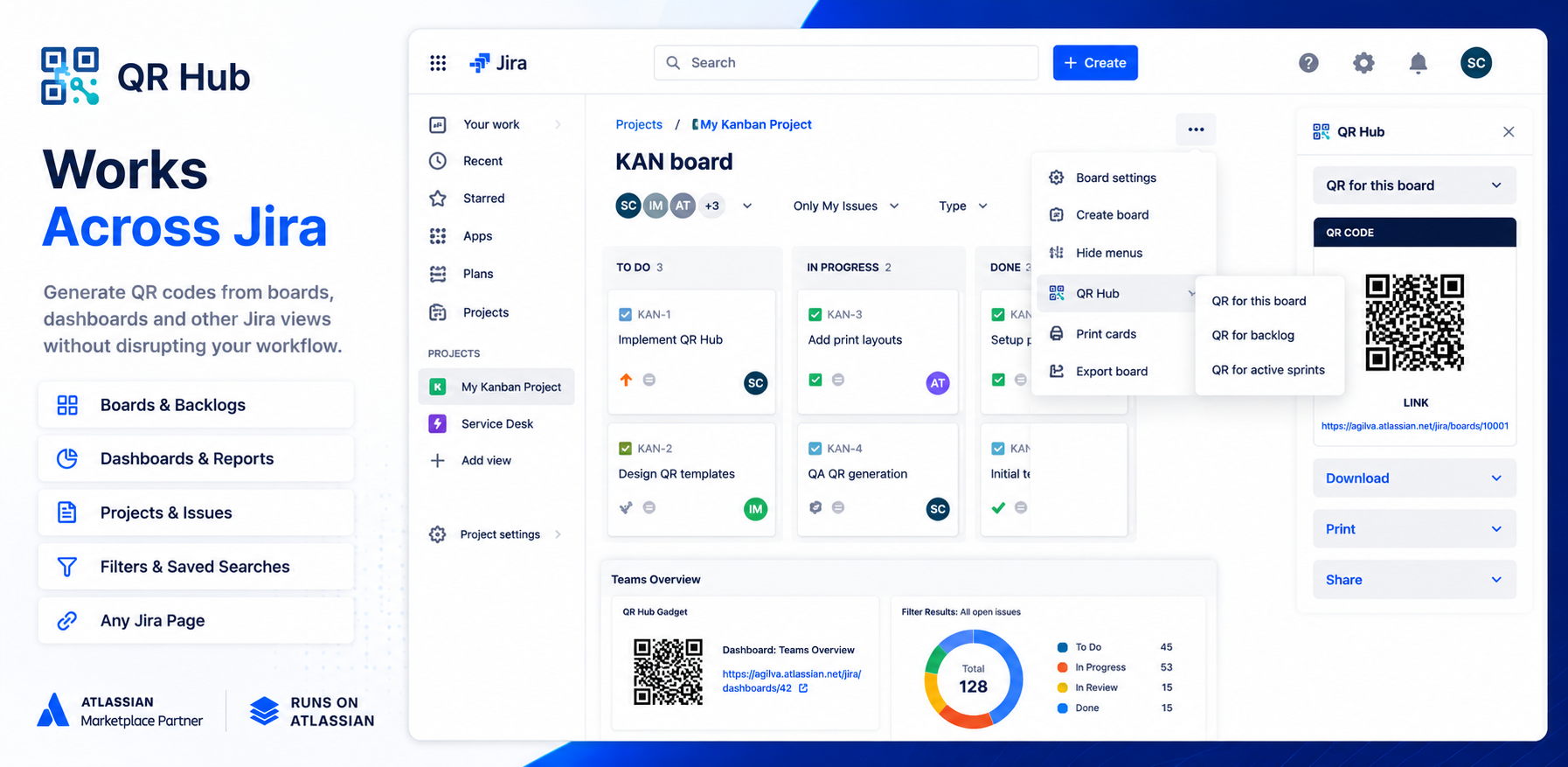
Task: Open the settings gear in top bar
Action: [1363, 63]
